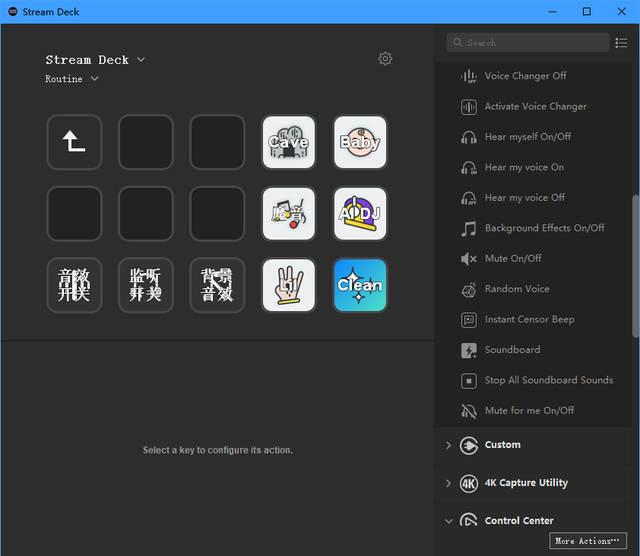640x556 pixels.
Task: Select the Activate Voice Changer action text
Action: coord(536,107)
